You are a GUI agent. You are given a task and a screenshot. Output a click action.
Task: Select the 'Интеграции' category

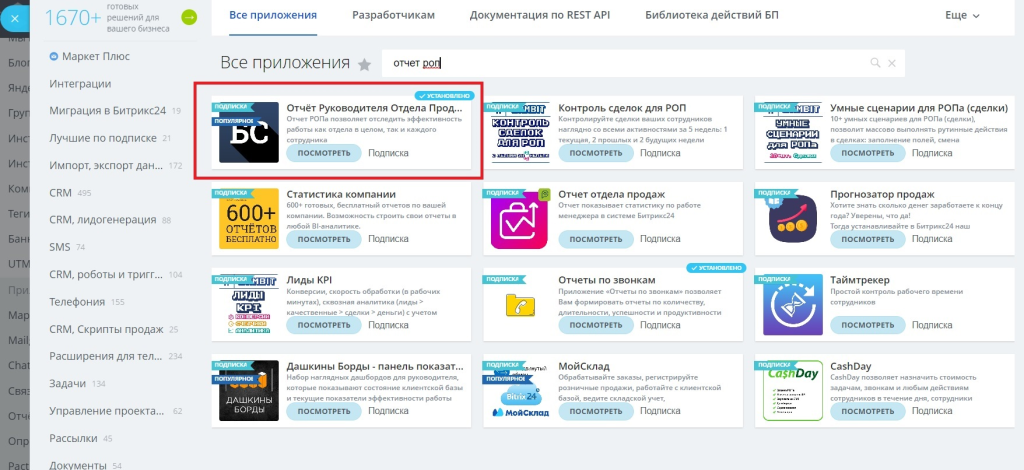[80, 84]
